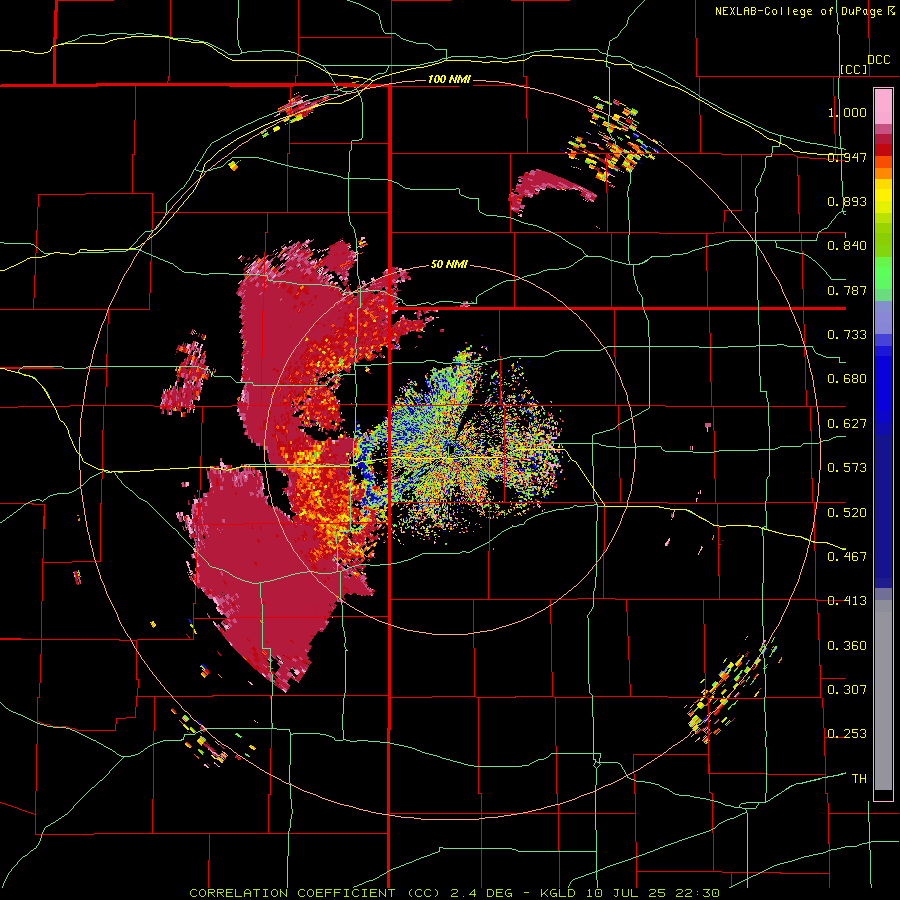Click the 0.360 color scale value
The height and width of the screenshot is (900, 900).
pyautogui.click(x=847, y=646)
